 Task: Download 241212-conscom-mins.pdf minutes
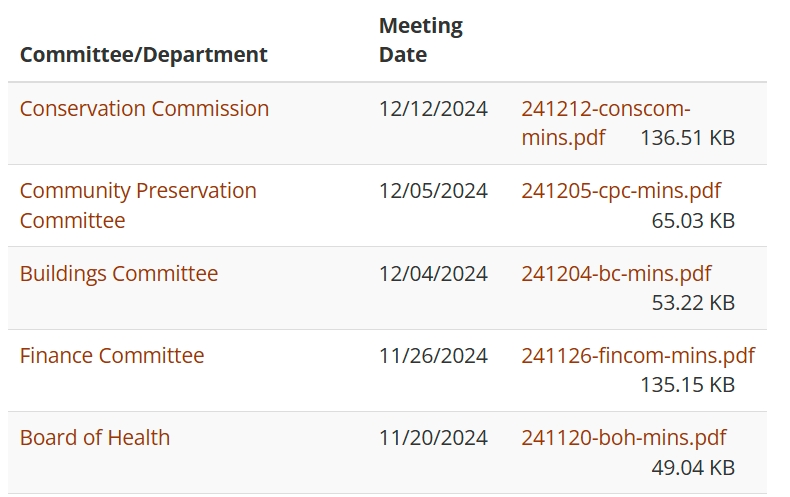605,109
